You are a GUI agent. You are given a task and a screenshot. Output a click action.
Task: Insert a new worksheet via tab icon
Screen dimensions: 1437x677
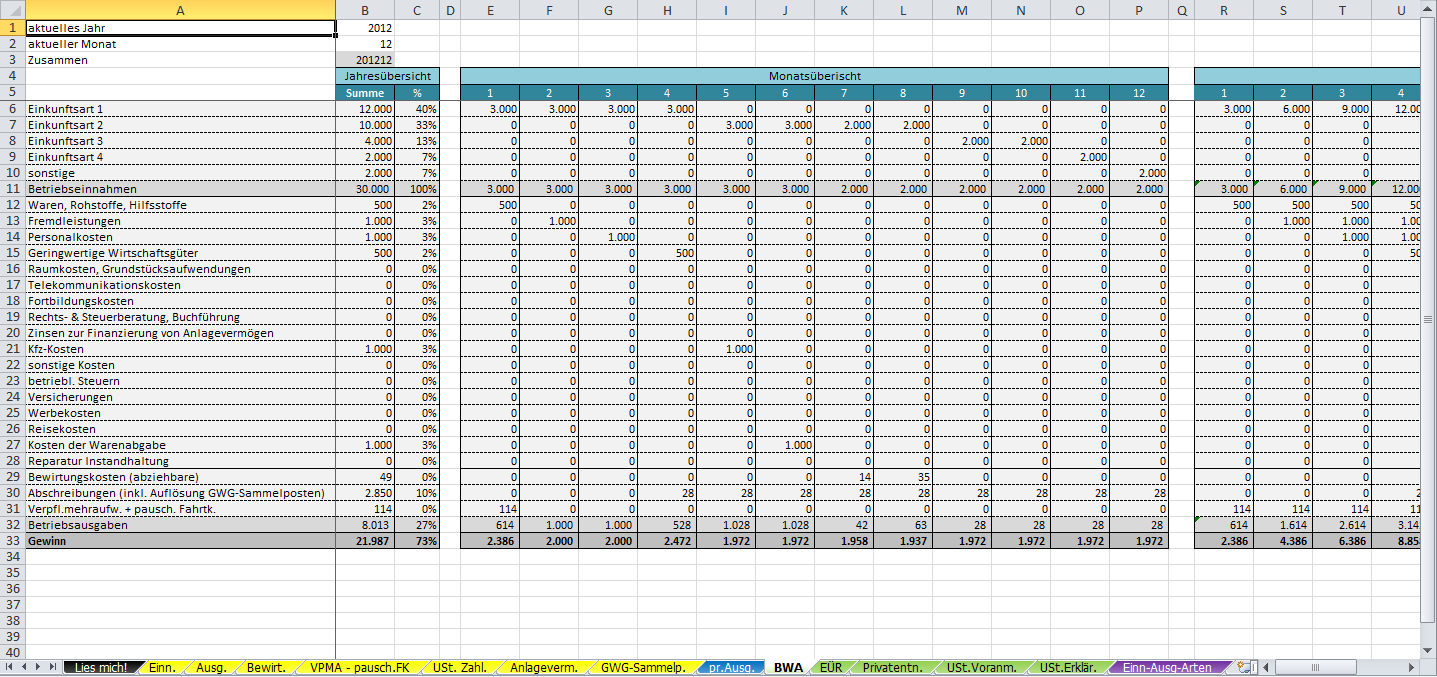pos(1245,667)
